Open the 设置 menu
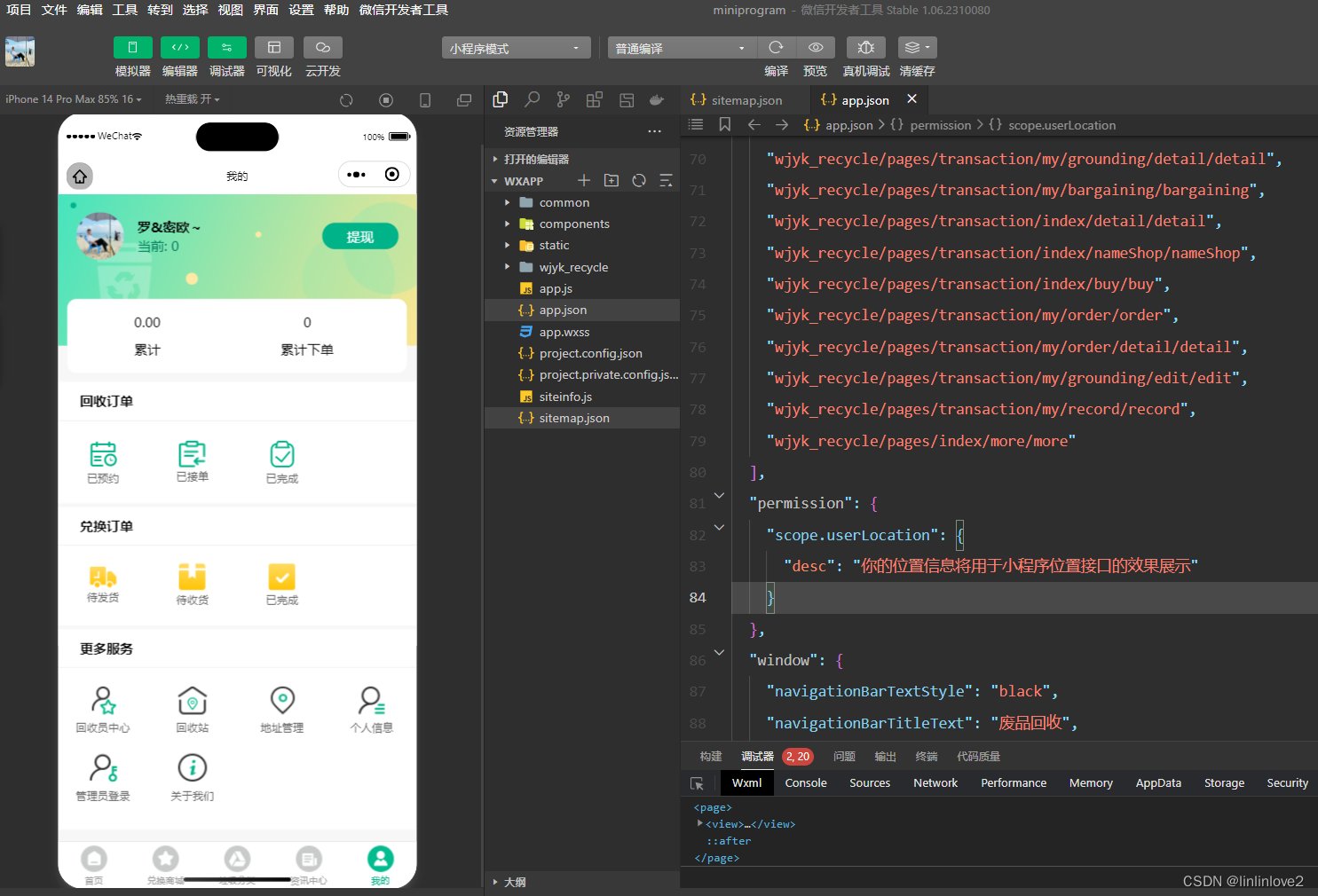The height and width of the screenshot is (896, 1318). pyautogui.click(x=301, y=10)
